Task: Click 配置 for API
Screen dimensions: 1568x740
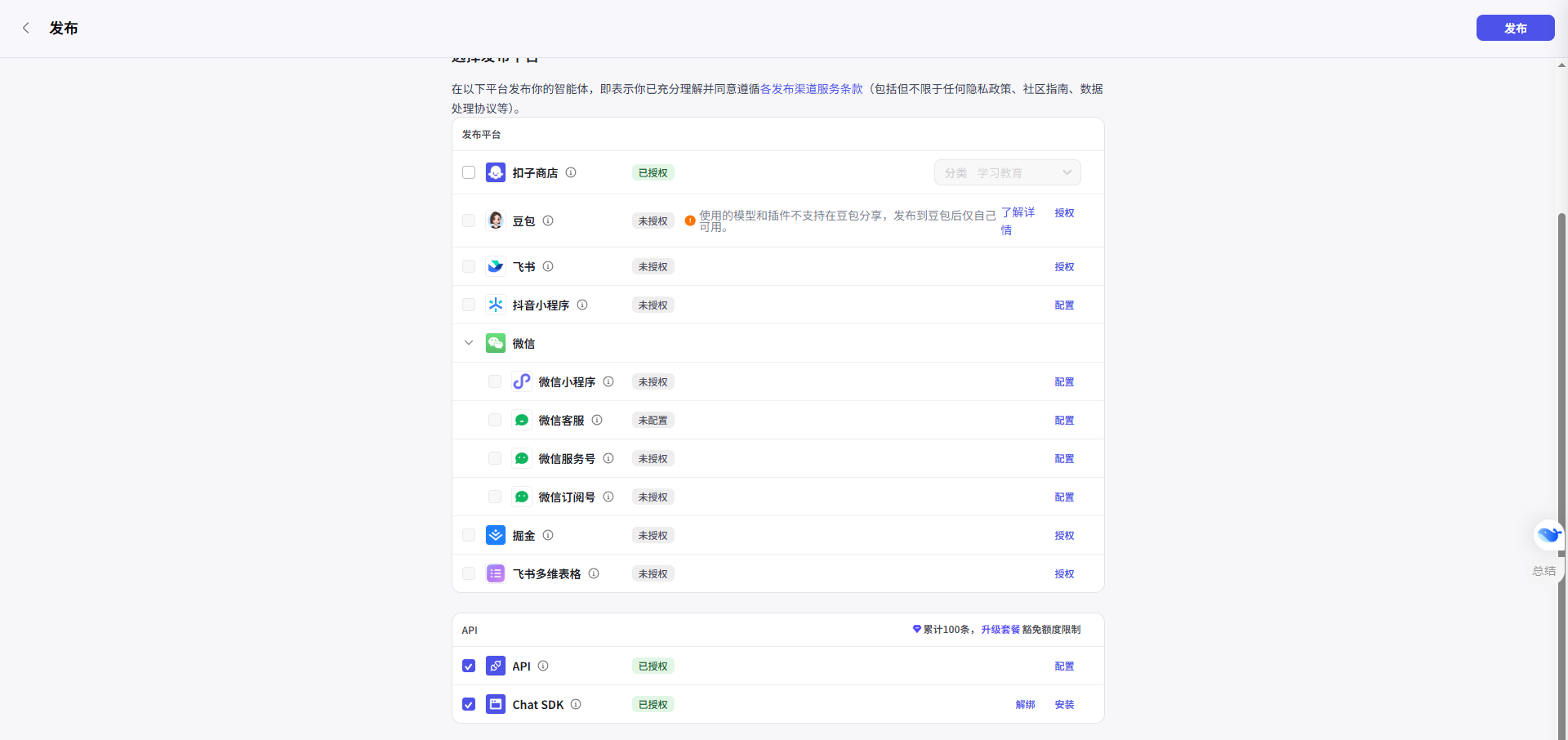Action: point(1064,666)
